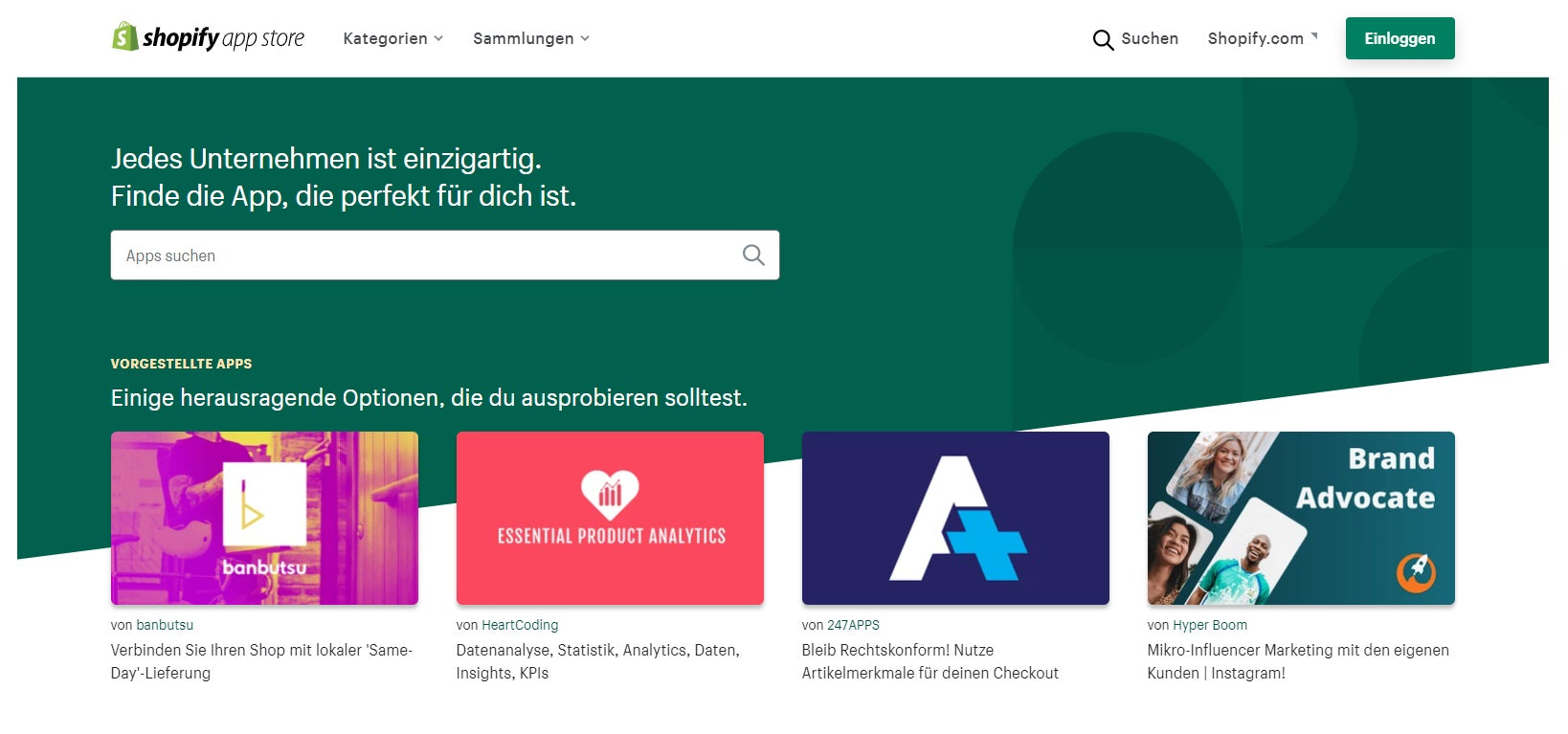Click the magnifier icon beside Suchen
The height and width of the screenshot is (734, 1568).
point(1103,39)
